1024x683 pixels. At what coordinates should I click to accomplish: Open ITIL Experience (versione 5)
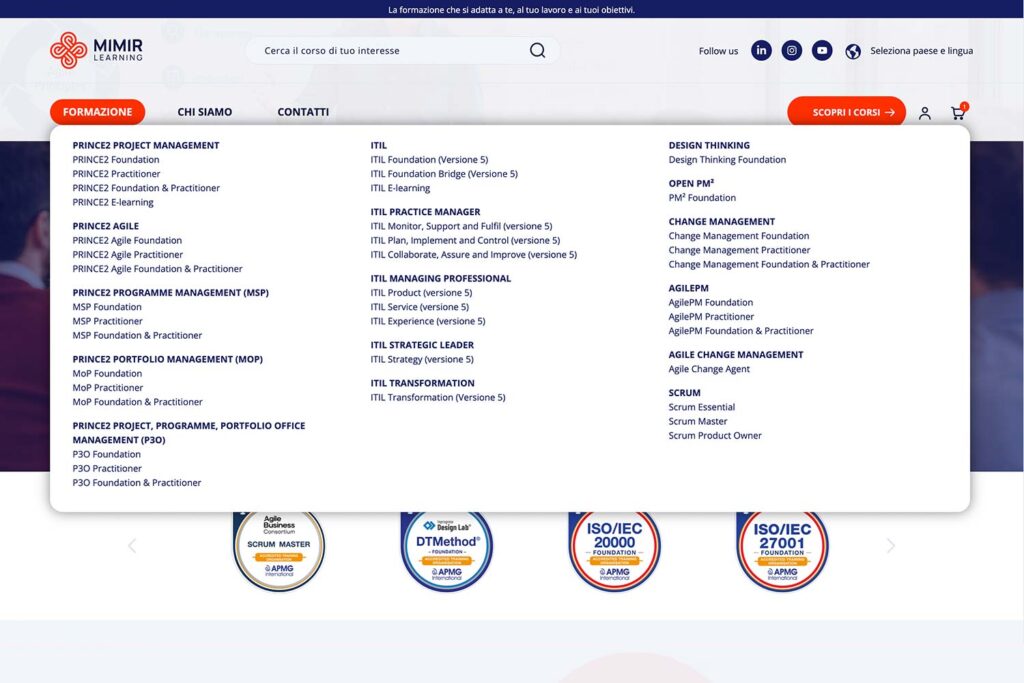[x=428, y=321]
